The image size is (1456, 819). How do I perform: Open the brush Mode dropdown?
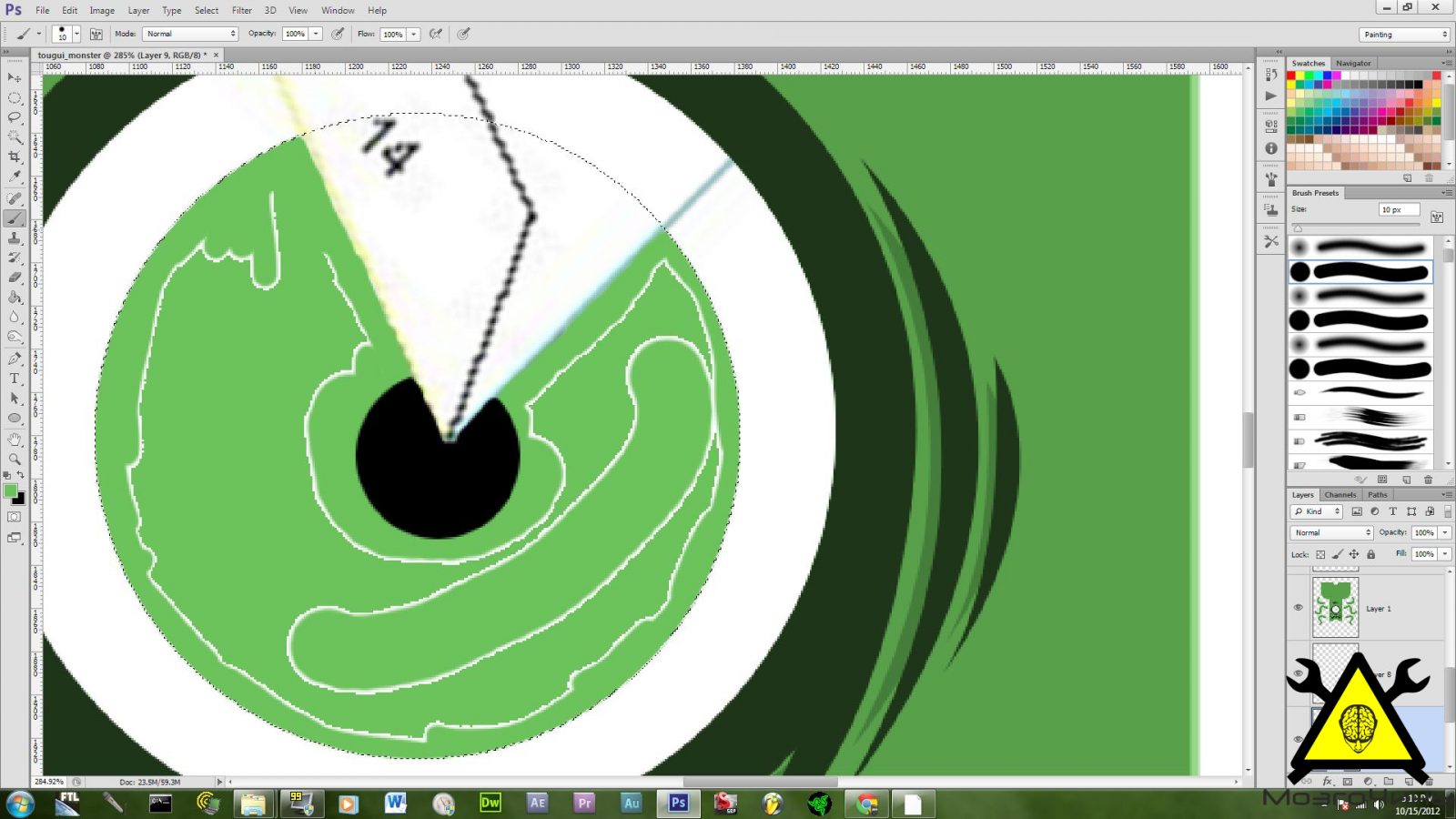pyautogui.click(x=189, y=34)
